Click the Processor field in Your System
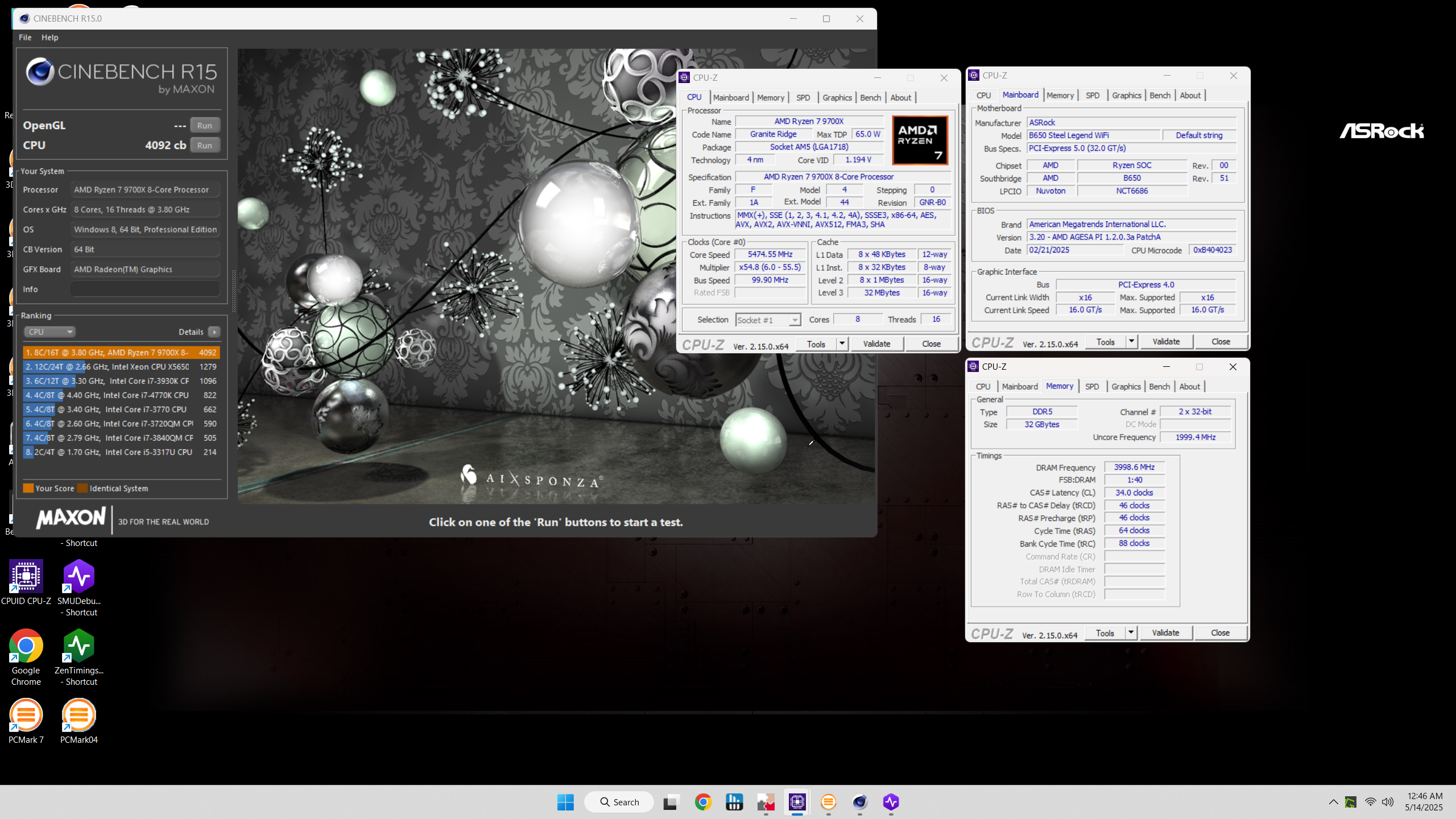 145,189
